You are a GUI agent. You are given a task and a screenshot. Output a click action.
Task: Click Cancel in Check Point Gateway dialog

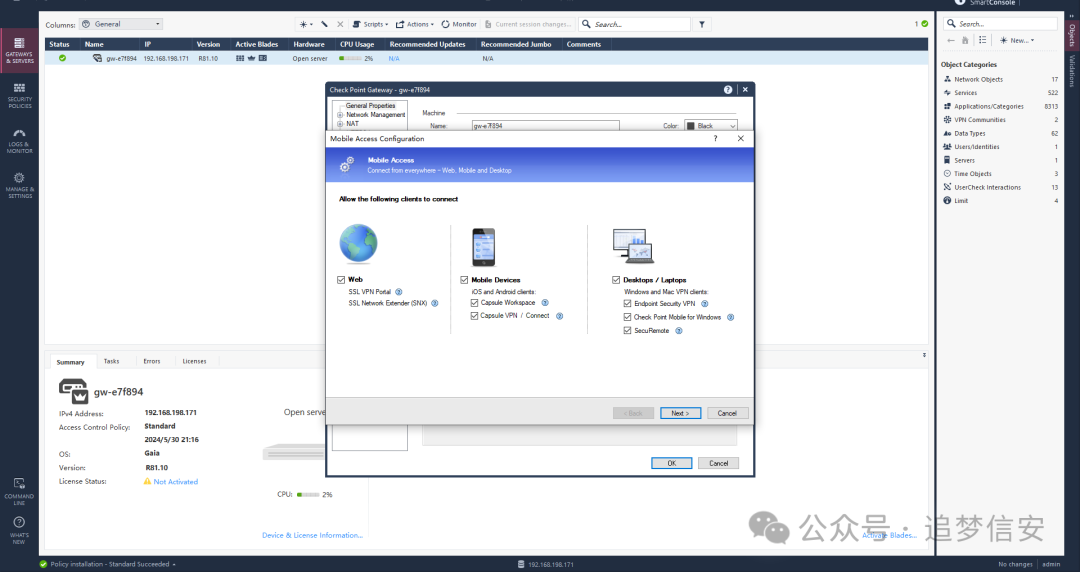click(x=718, y=463)
